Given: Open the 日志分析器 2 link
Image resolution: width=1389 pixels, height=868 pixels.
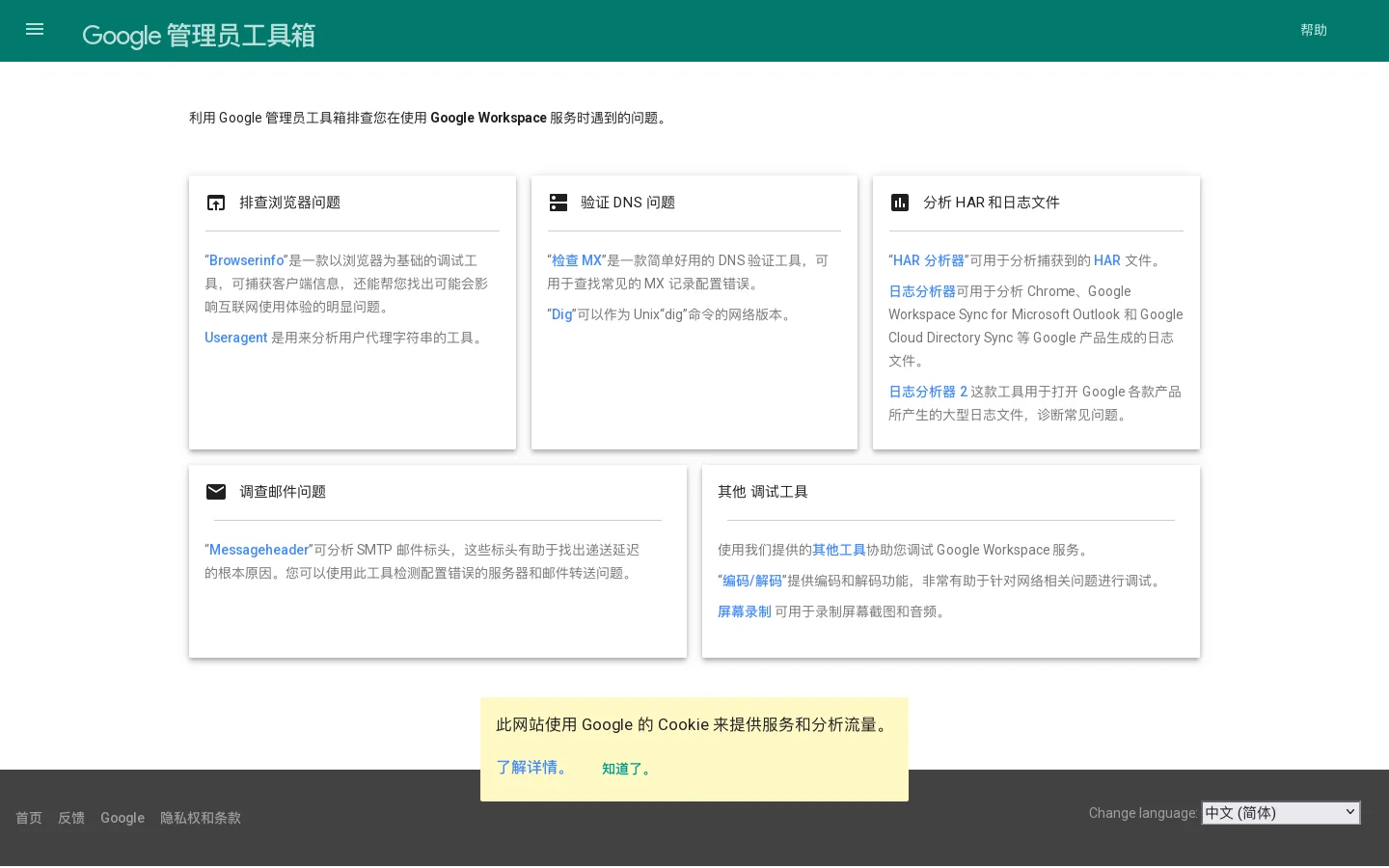Looking at the screenshot, I should [928, 392].
